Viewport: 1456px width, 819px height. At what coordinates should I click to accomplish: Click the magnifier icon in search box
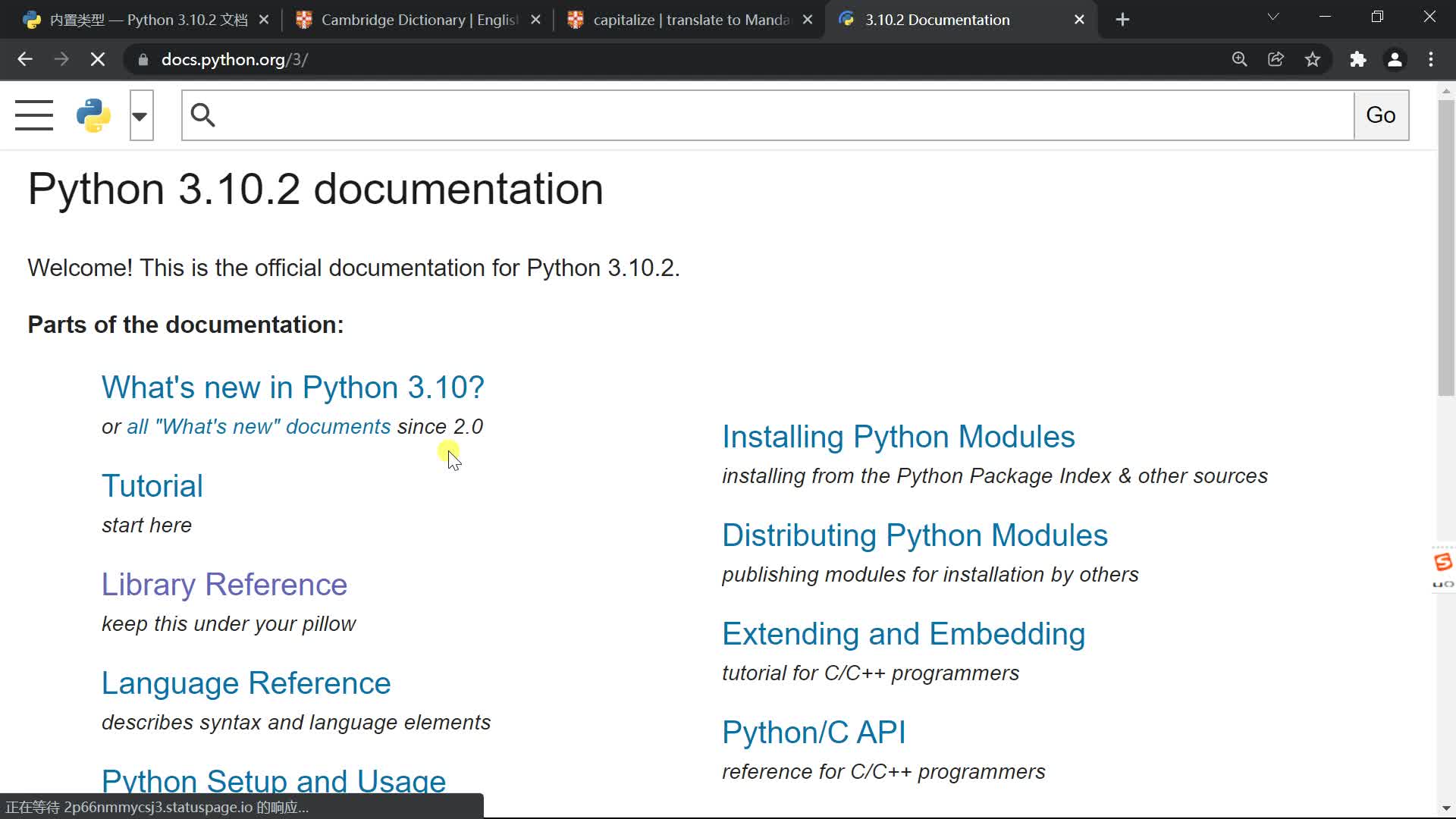202,115
